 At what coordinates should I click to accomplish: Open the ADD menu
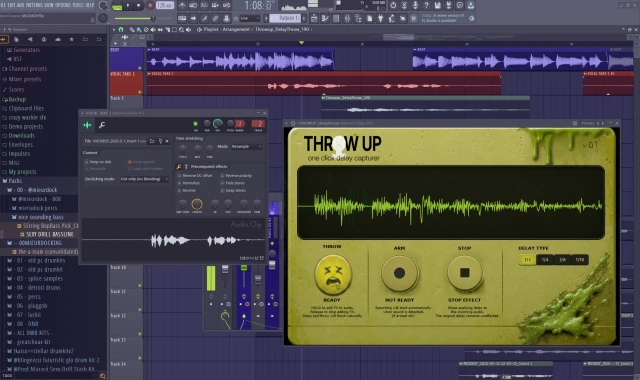click(x=20, y=5)
